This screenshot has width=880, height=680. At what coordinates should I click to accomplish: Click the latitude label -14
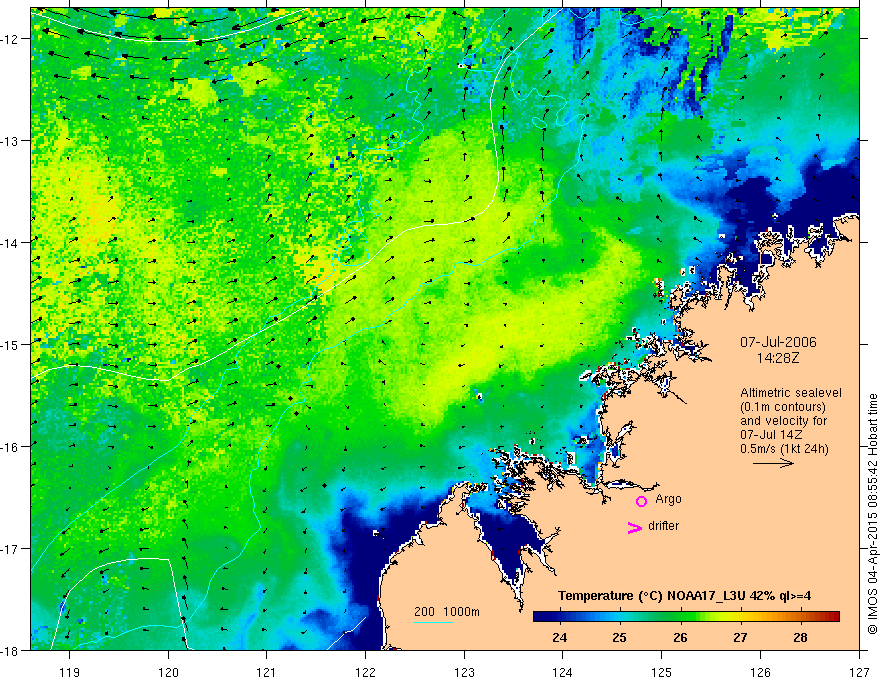10,243
